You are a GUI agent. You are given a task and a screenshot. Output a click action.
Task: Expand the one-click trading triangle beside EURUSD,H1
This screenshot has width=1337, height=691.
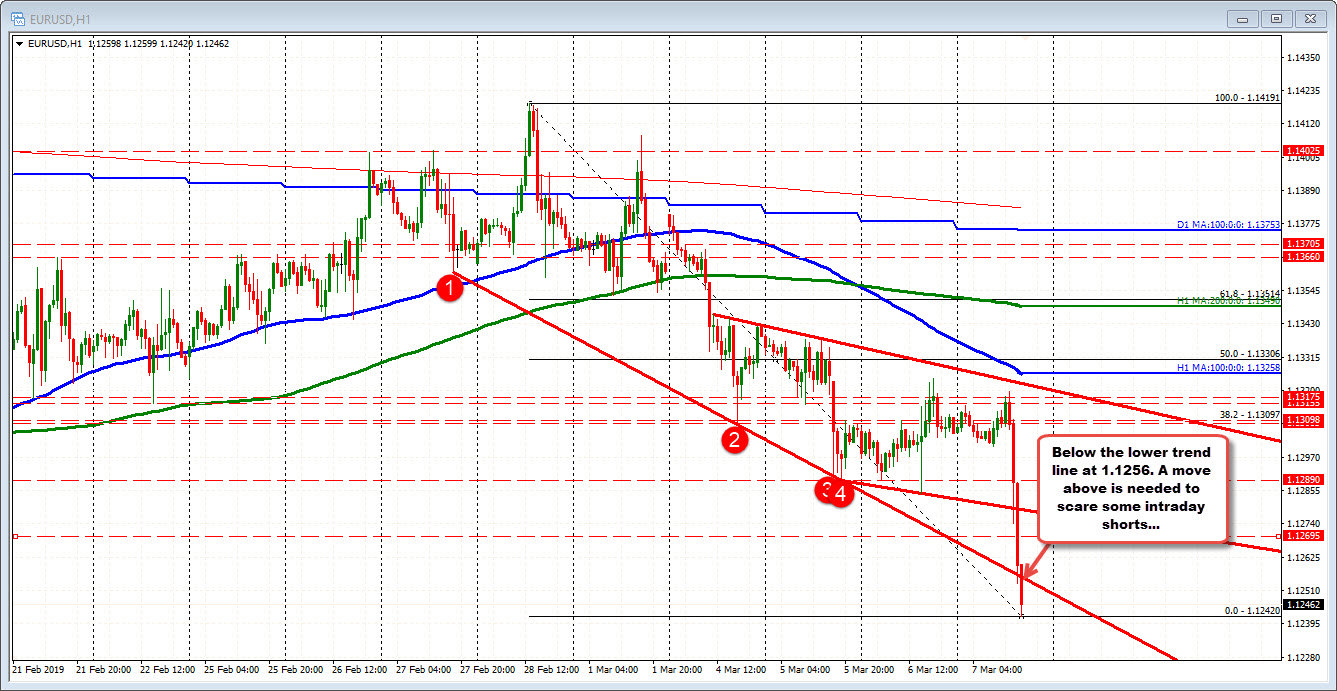(19, 44)
